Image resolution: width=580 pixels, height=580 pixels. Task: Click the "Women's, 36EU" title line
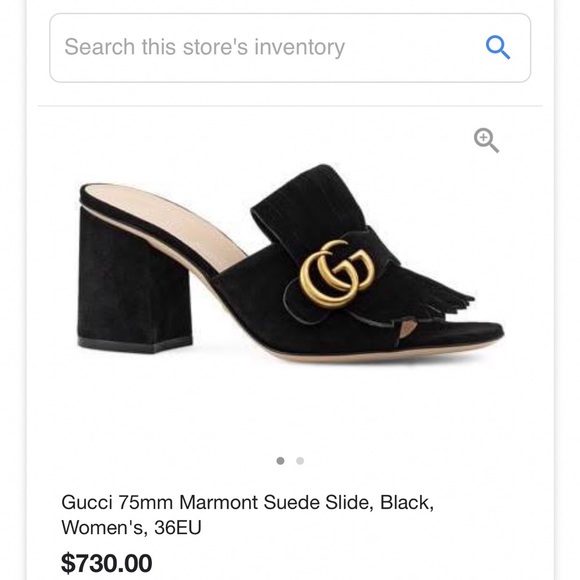point(131,527)
